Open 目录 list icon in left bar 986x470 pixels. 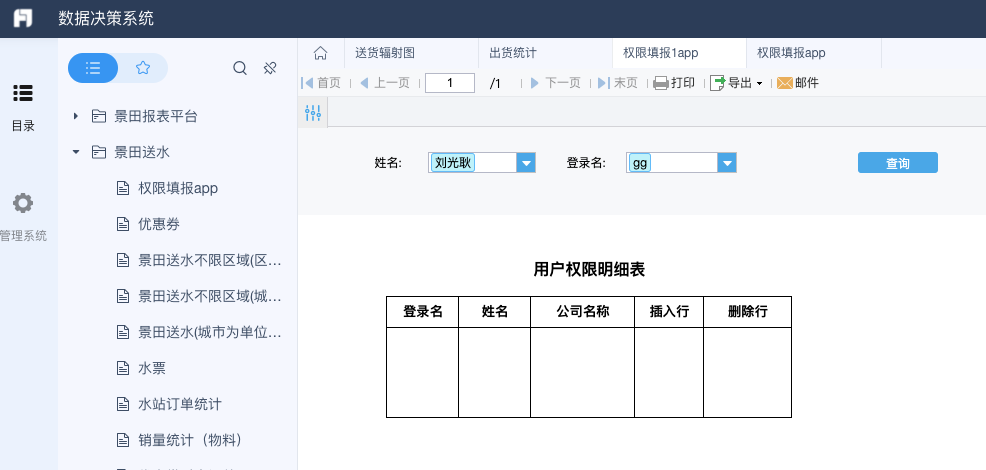(x=22, y=93)
